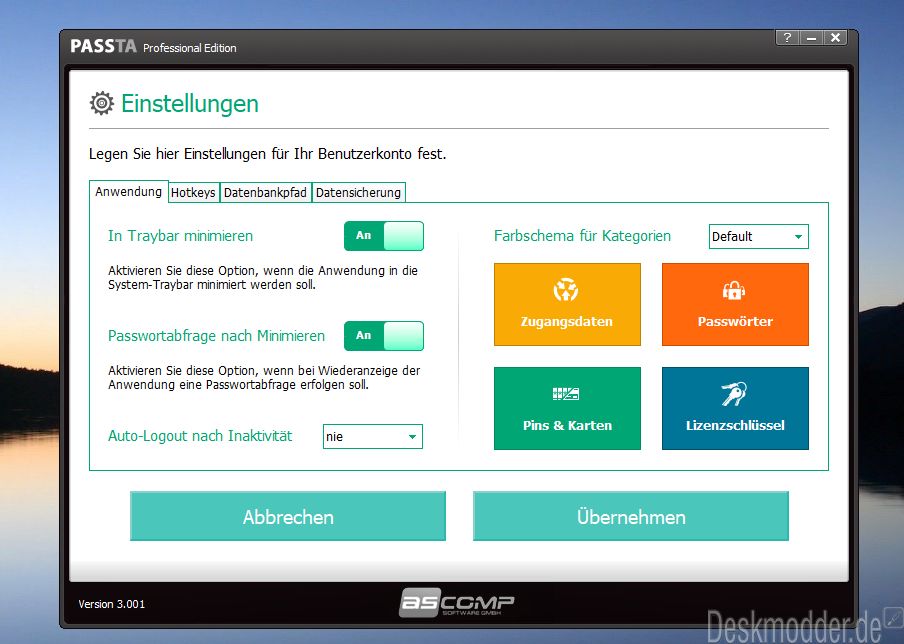Click the Passwörter padlock tile icon
This screenshot has width=904, height=644.
pos(734,290)
